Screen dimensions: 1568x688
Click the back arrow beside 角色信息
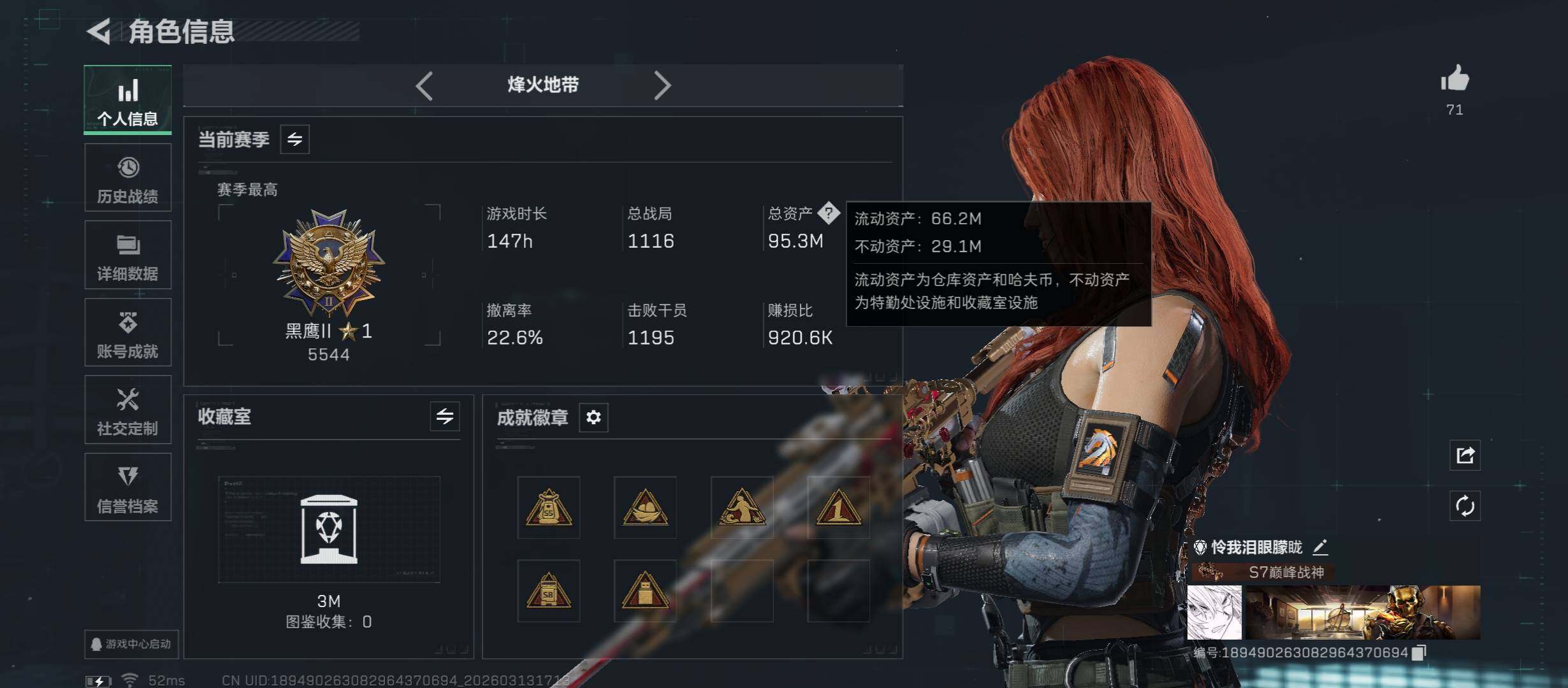[99, 31]
